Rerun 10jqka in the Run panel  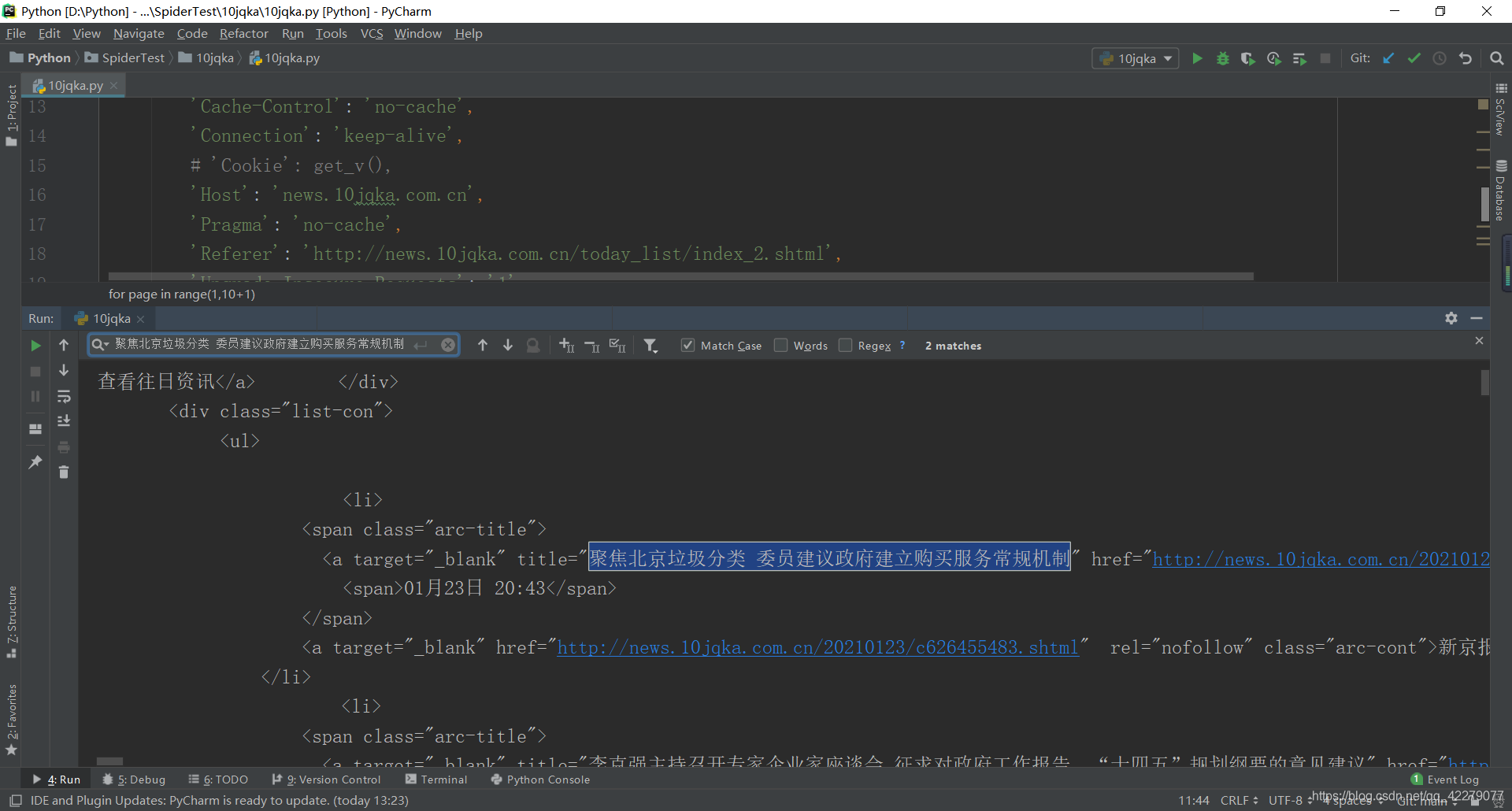click(35, 346)
